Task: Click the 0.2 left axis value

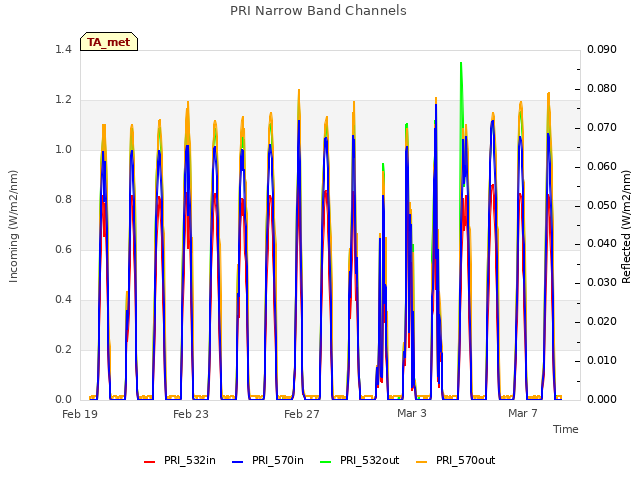Action: pos(63,349)
